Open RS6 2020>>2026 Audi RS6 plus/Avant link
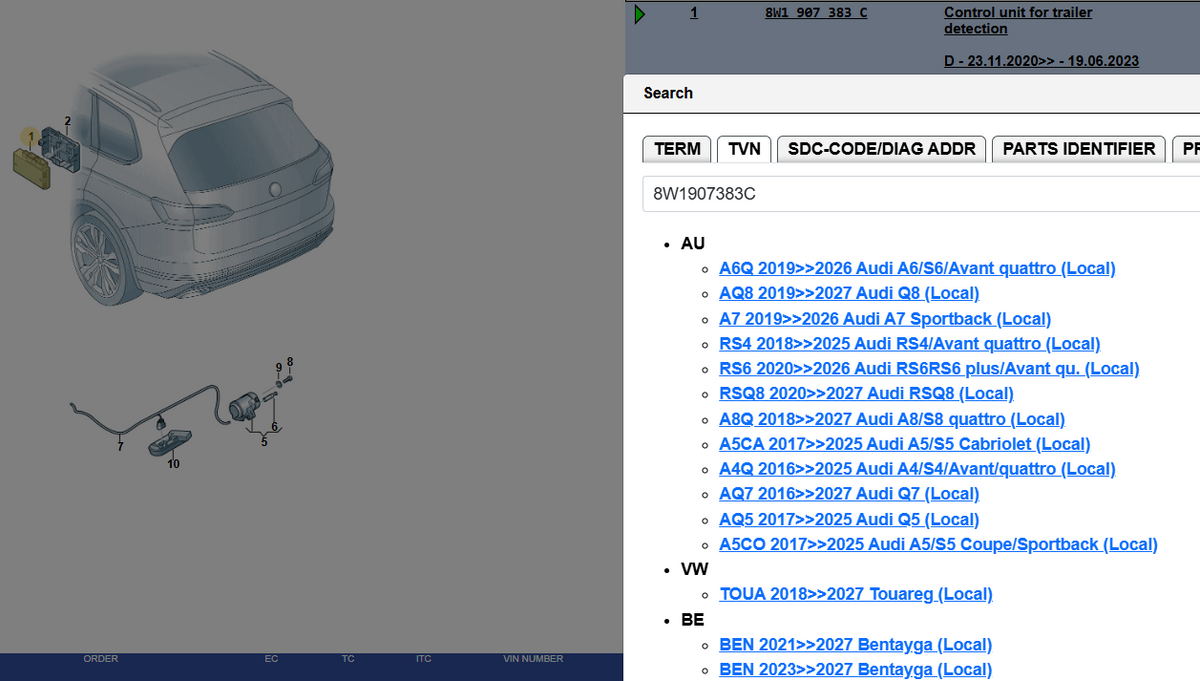The image size is (1200, 681). click(x=929, y=369)
